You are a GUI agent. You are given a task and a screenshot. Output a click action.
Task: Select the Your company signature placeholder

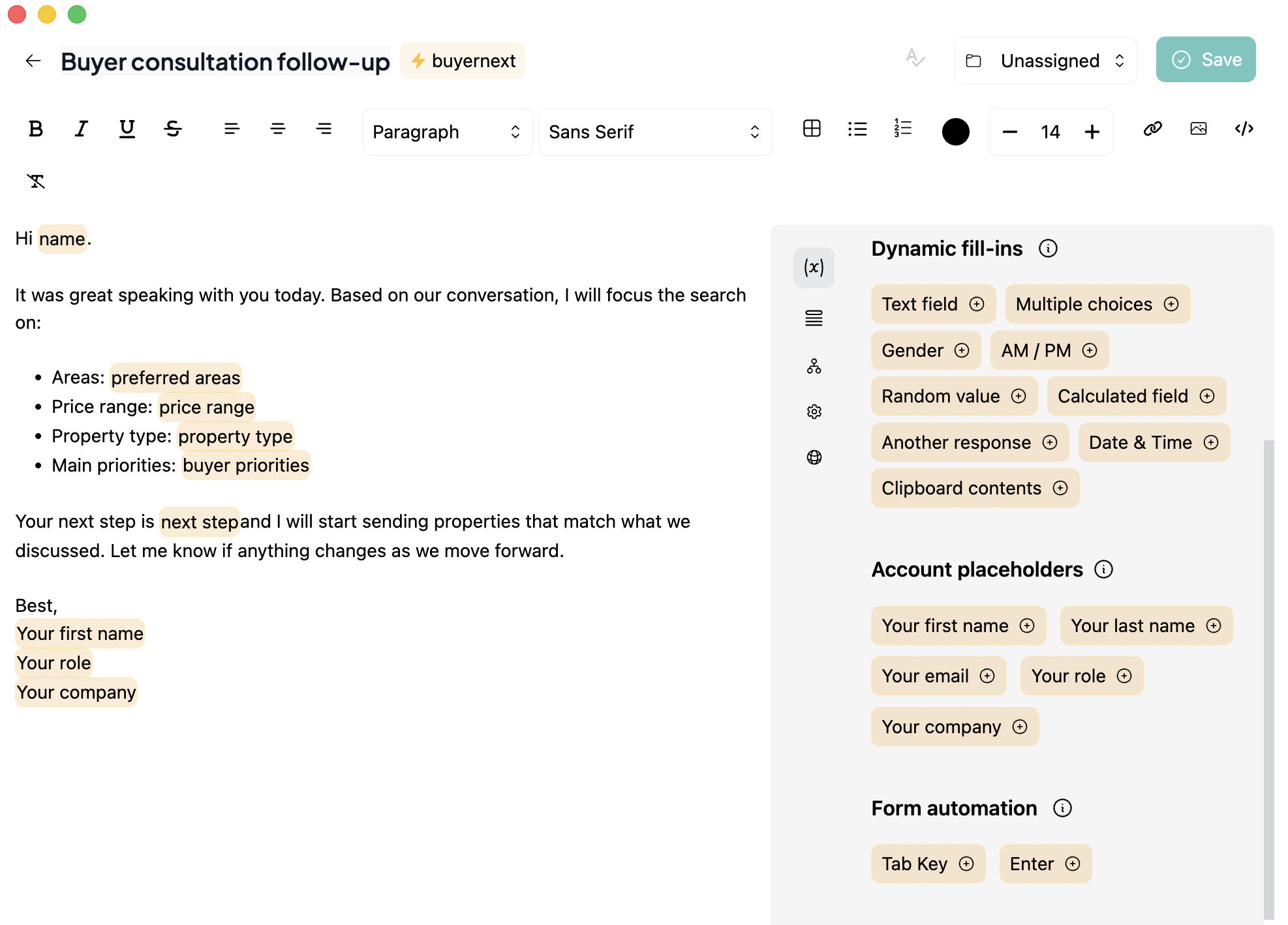tap(76, 692)
